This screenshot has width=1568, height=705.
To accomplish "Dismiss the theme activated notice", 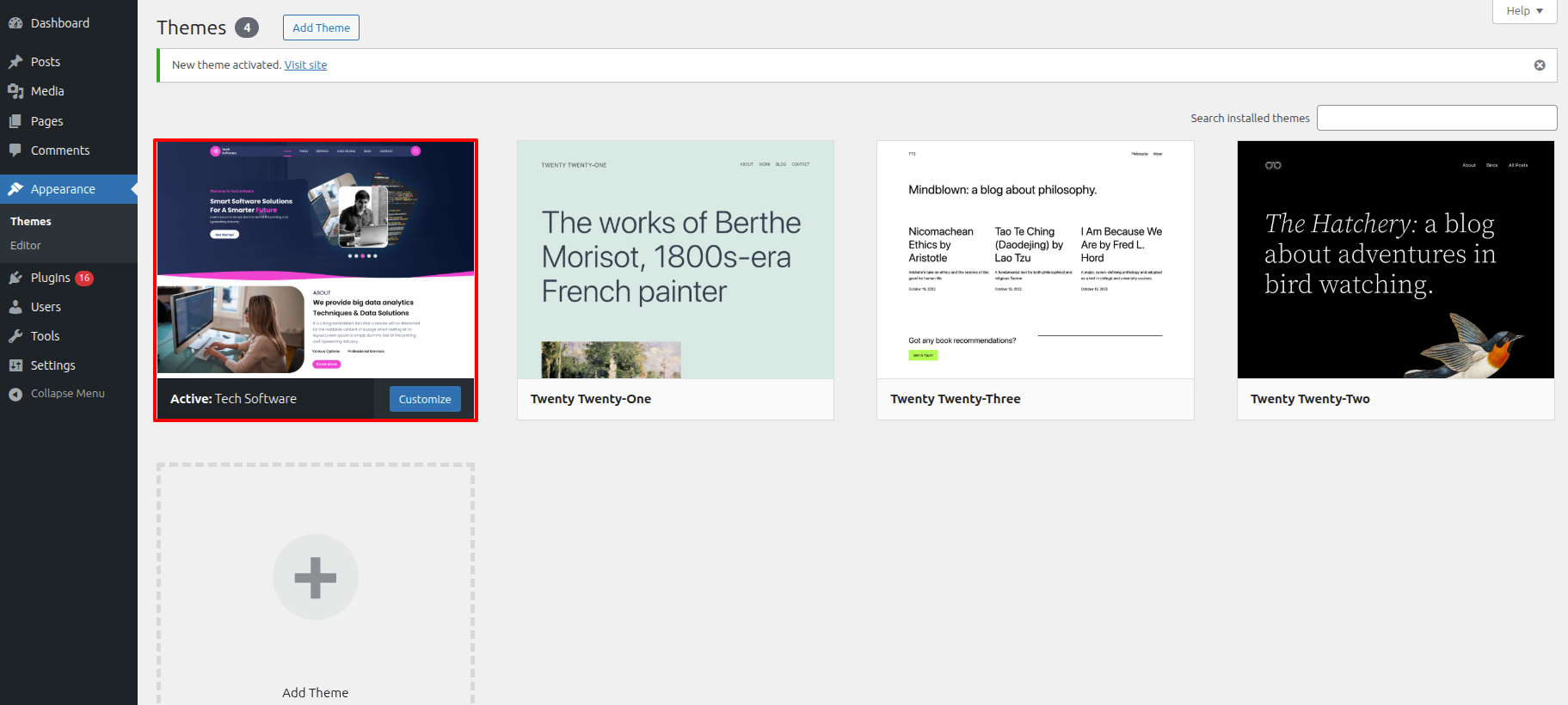I will point(1540,65).
